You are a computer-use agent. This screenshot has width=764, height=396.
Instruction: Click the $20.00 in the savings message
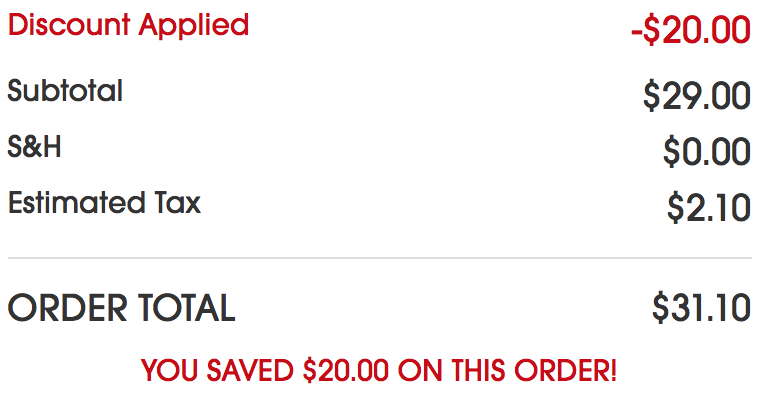click(345, 370)
